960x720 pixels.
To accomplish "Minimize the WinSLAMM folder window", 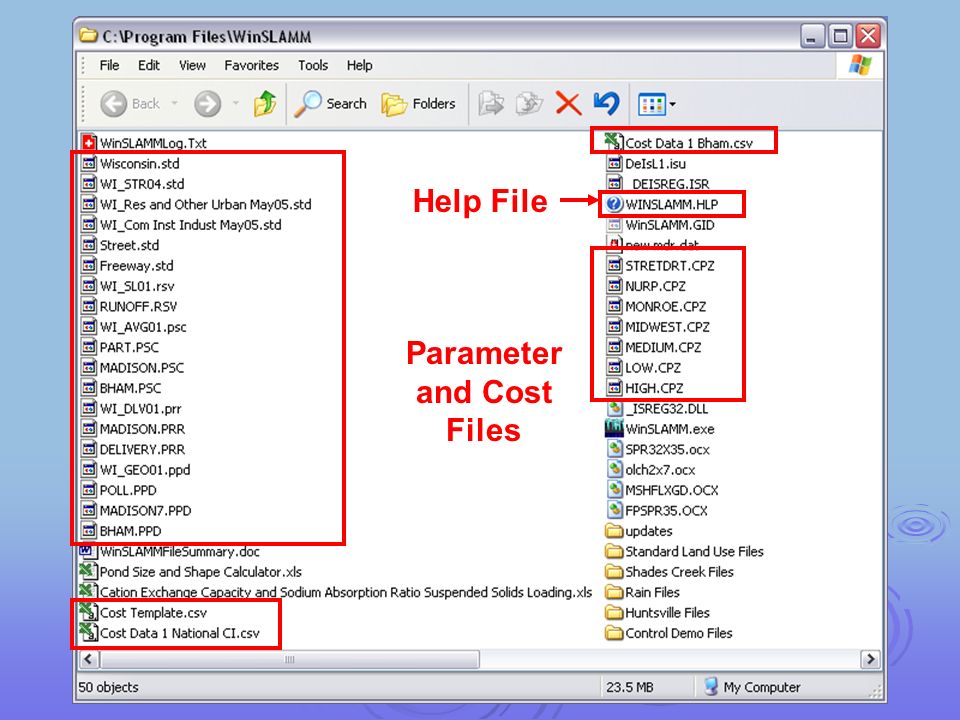I will 812,36.
